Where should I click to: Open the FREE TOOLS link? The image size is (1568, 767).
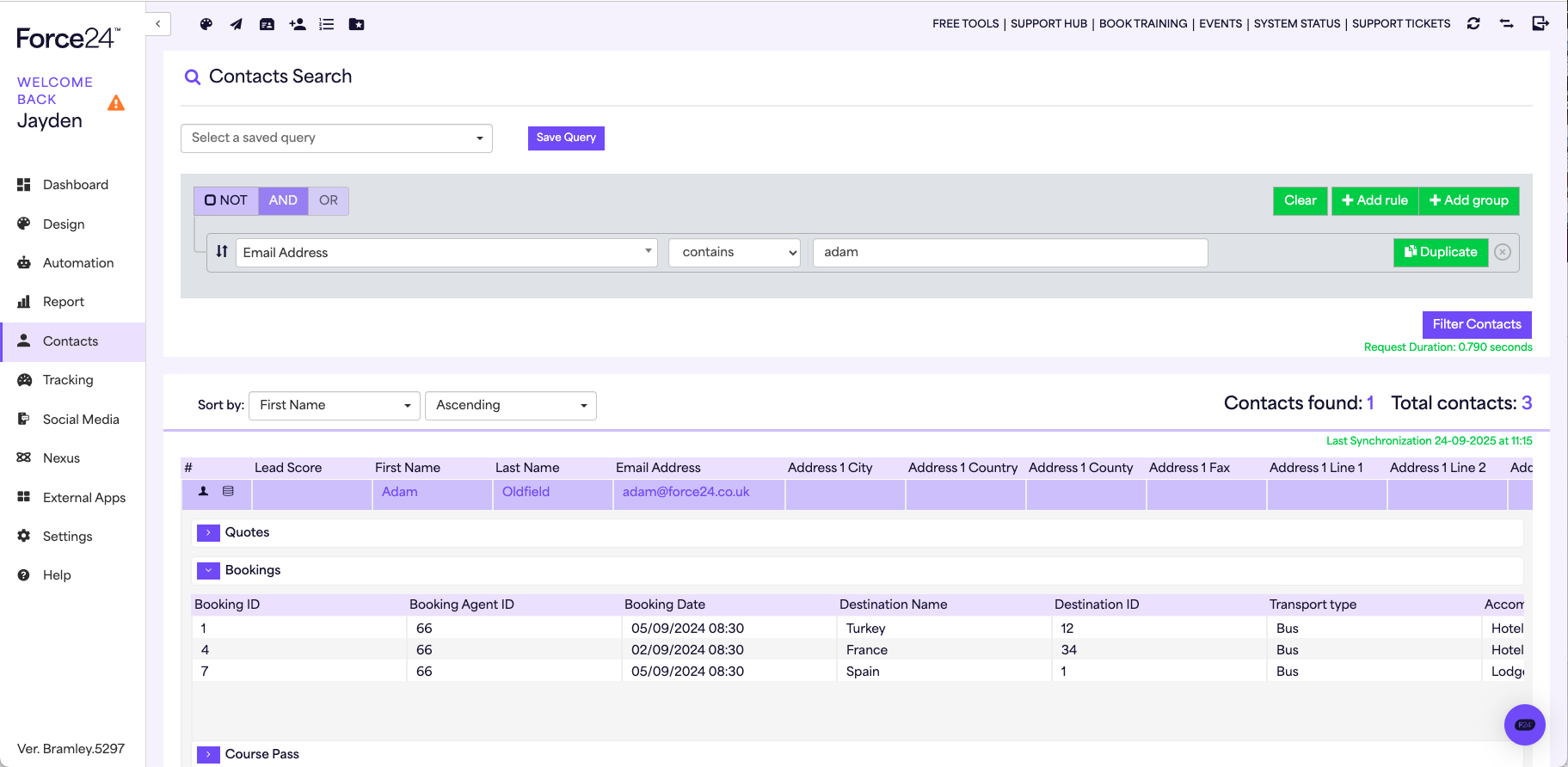point(966,24)
